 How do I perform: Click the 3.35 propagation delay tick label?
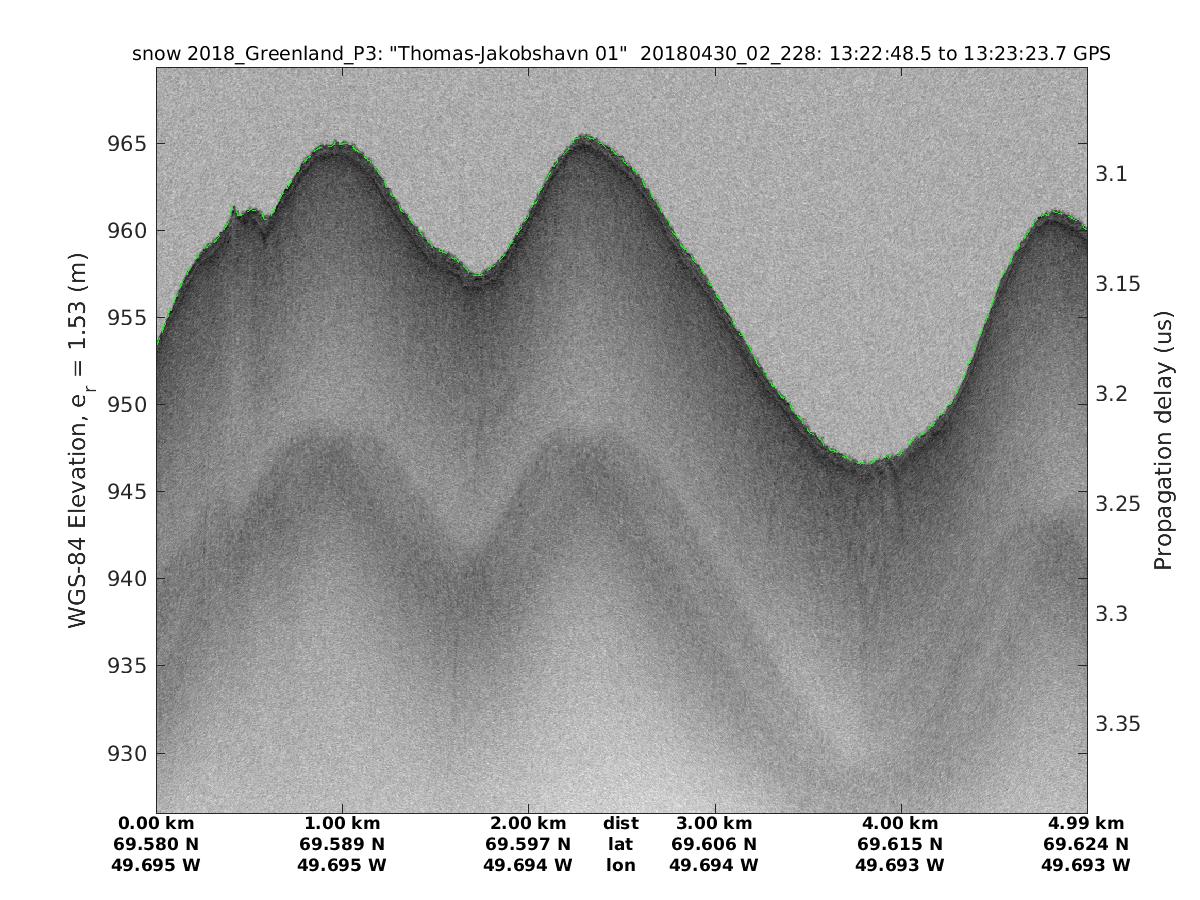[1117, 723]
